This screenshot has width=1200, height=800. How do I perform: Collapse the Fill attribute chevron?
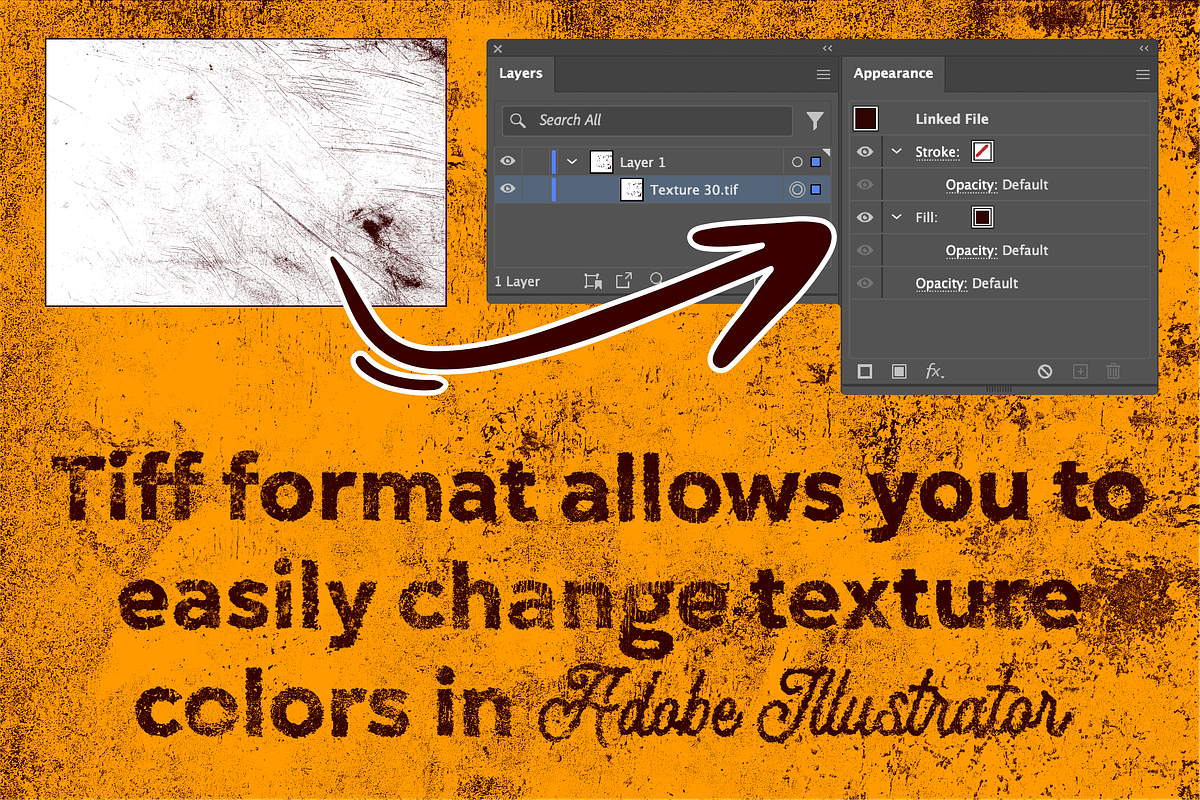(896, 217)
